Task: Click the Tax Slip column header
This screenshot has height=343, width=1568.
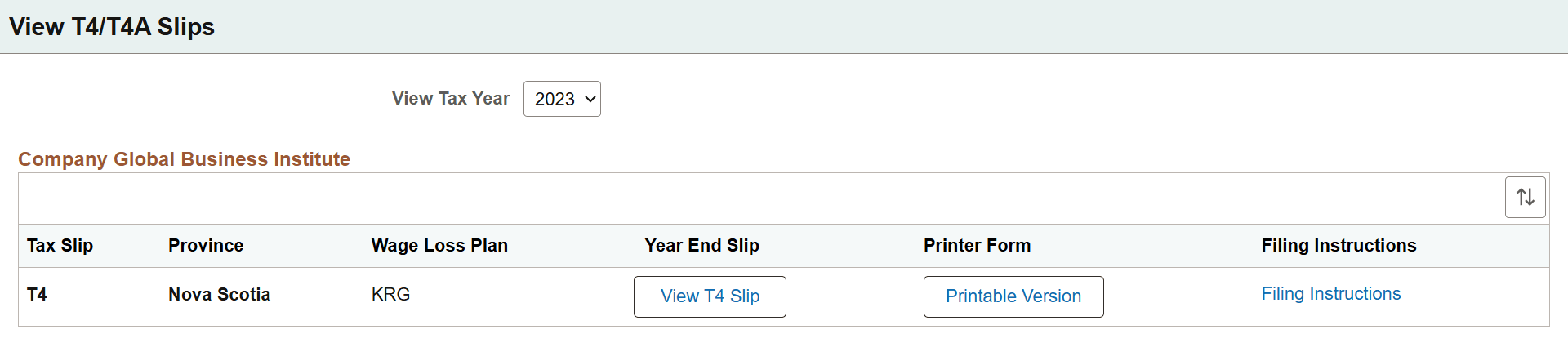Action: coord(60,246)
